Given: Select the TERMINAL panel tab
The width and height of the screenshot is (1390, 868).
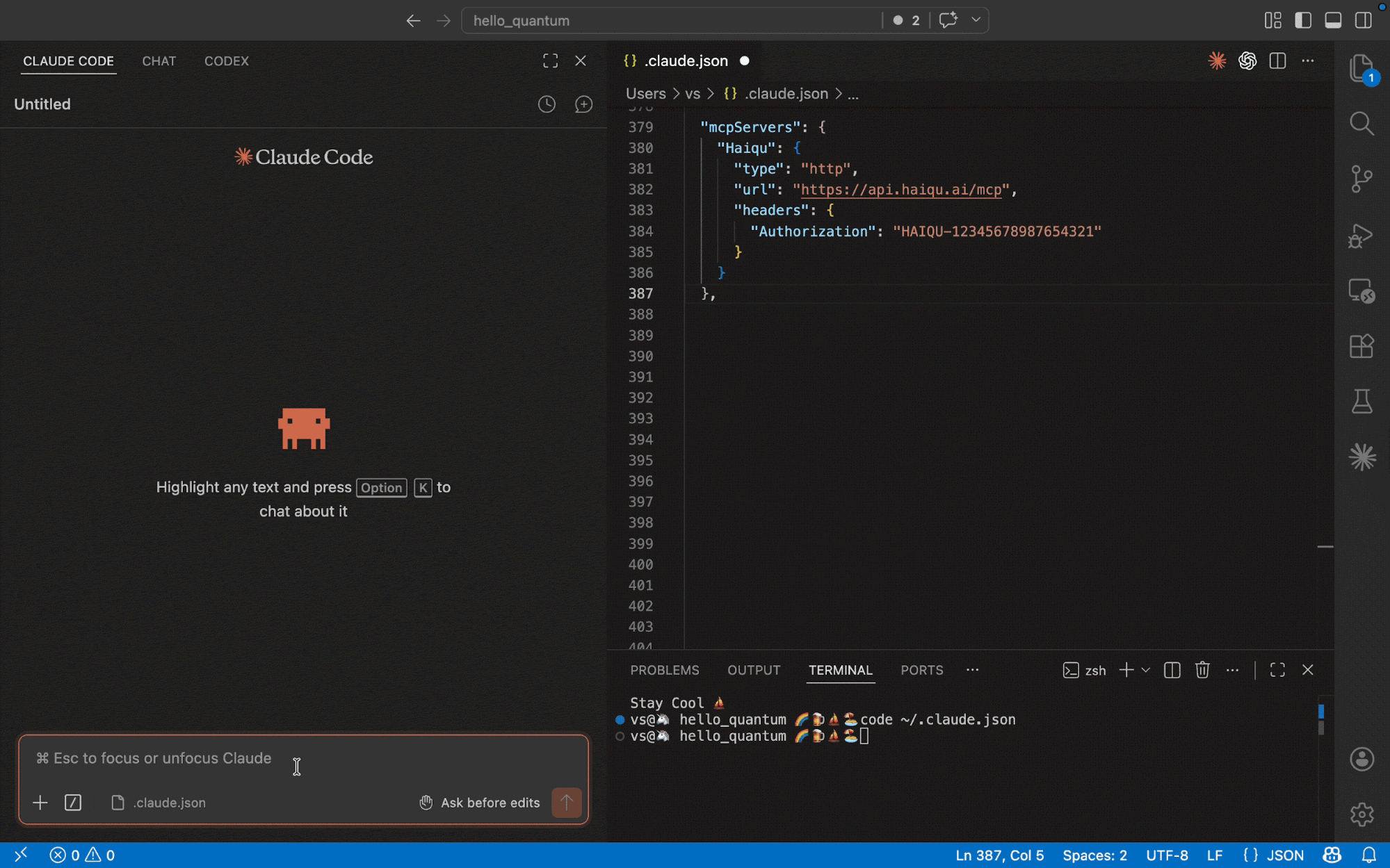Looking at the screenshot, I should tap(840, 670).
